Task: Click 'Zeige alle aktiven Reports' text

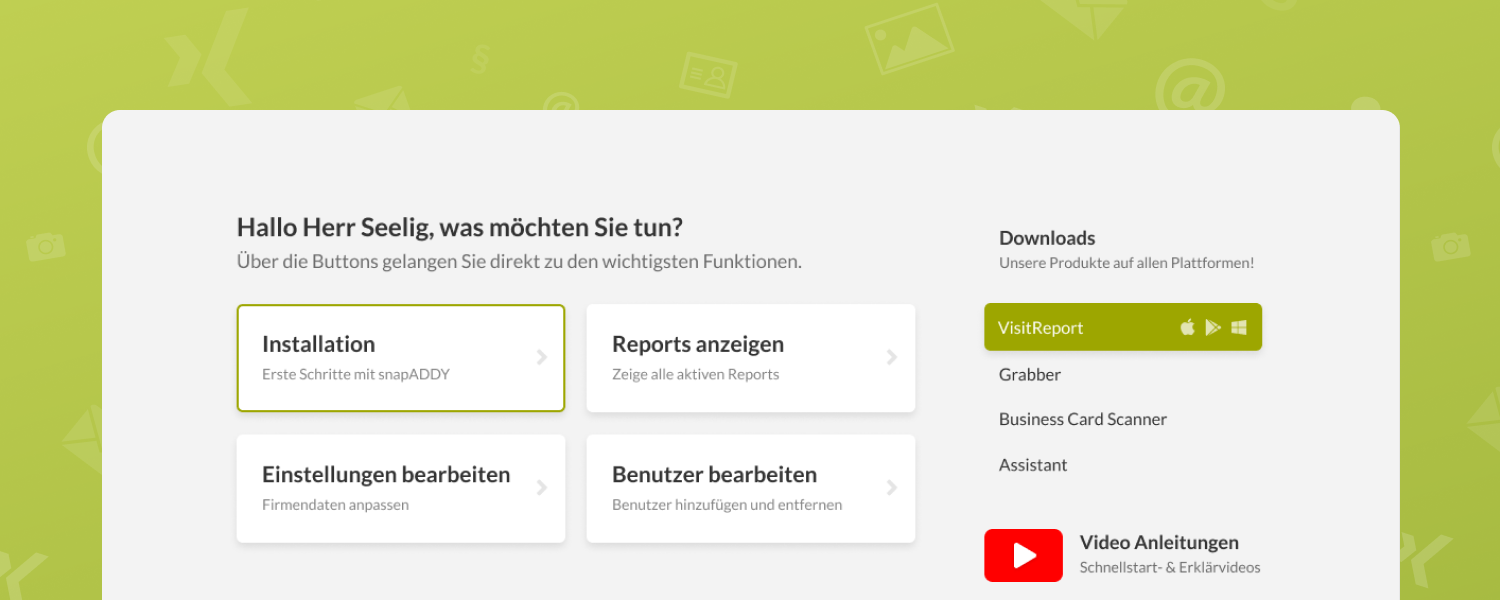Action: pyautogui.click(x=695, y=375)
